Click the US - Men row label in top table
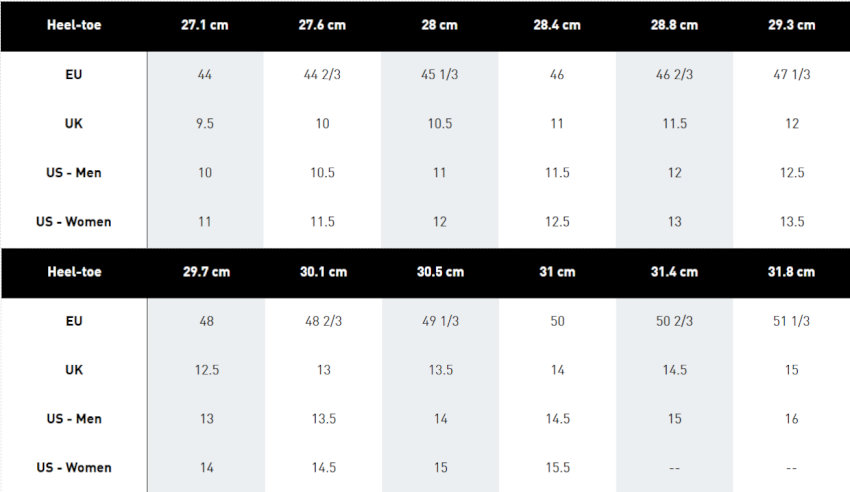 [x=74, y=173]
